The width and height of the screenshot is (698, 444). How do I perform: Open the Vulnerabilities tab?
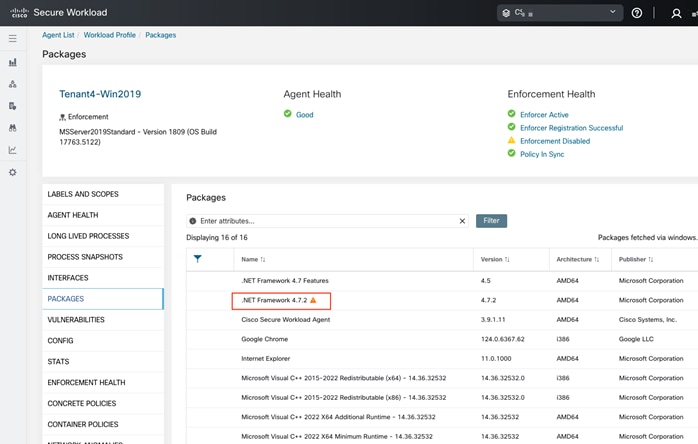tap(103, 320)
